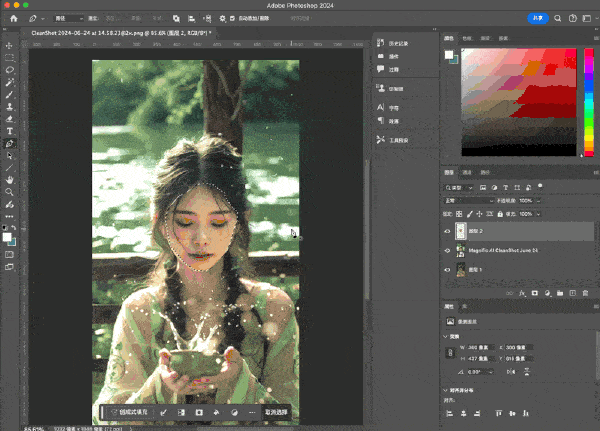Viewport: 600px width, 431px height.
Task: Select the Lasso tool
Action: (x=9, y=70)
